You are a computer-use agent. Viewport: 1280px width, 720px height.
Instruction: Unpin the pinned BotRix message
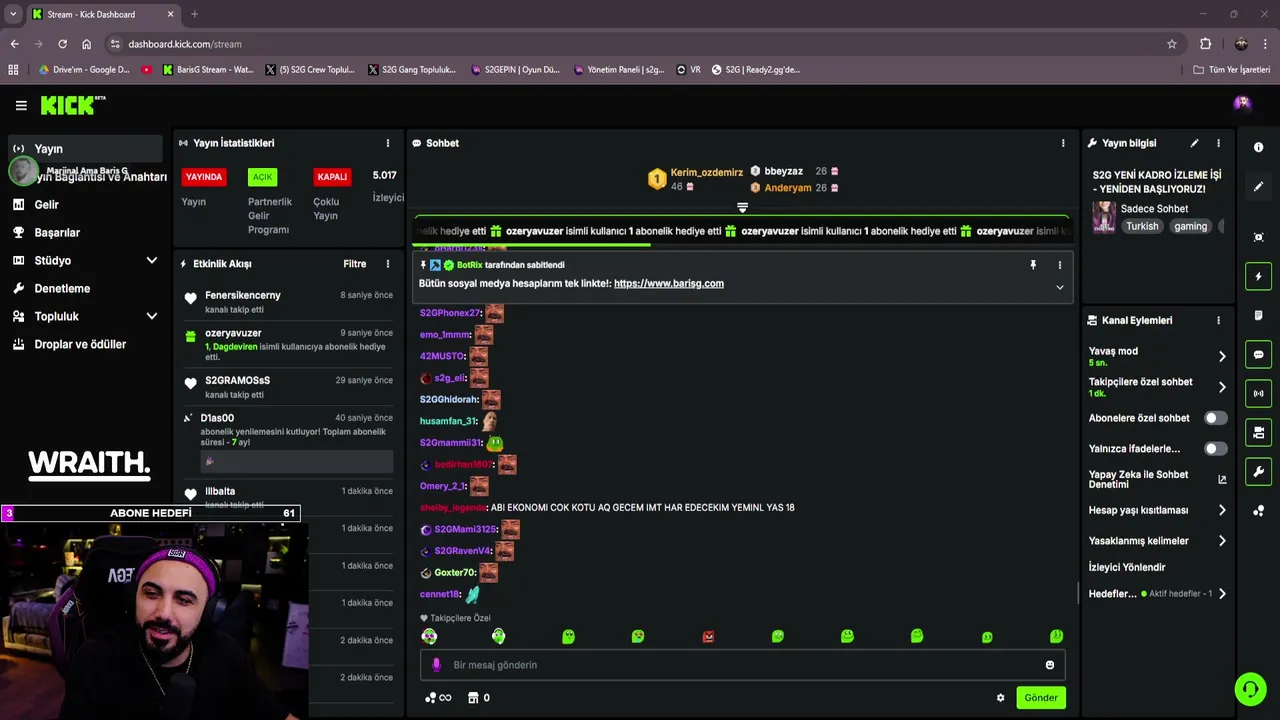click(x=1033, y=265)
